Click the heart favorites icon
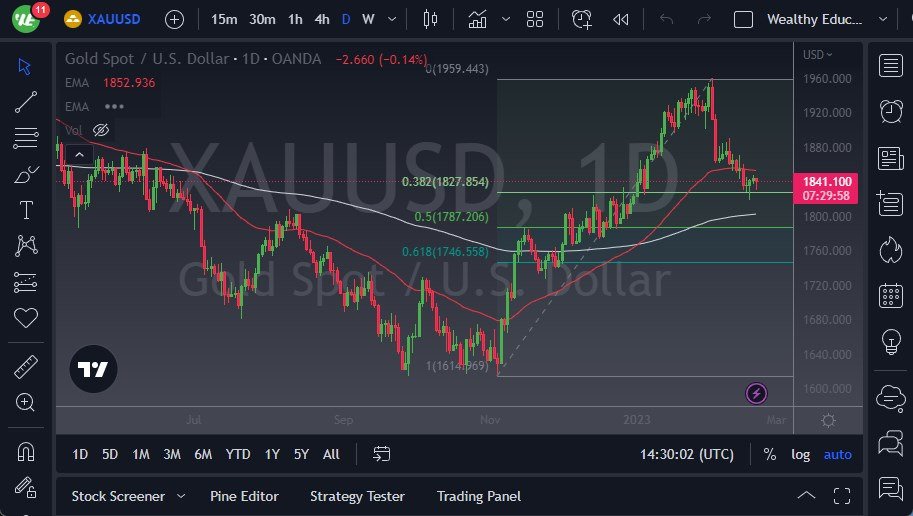The width and height of the screenshot is (913, 516). 26,317
